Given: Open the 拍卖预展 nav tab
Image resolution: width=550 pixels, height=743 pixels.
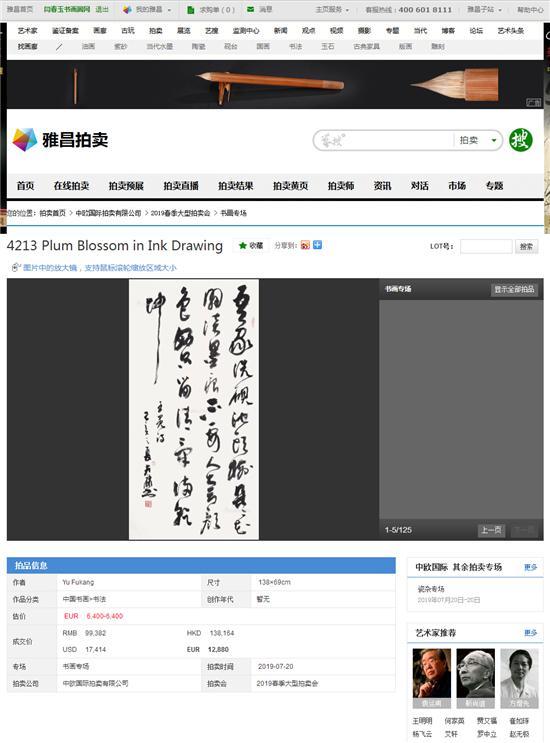Looking at the screenshot, I should coord(126,186).
